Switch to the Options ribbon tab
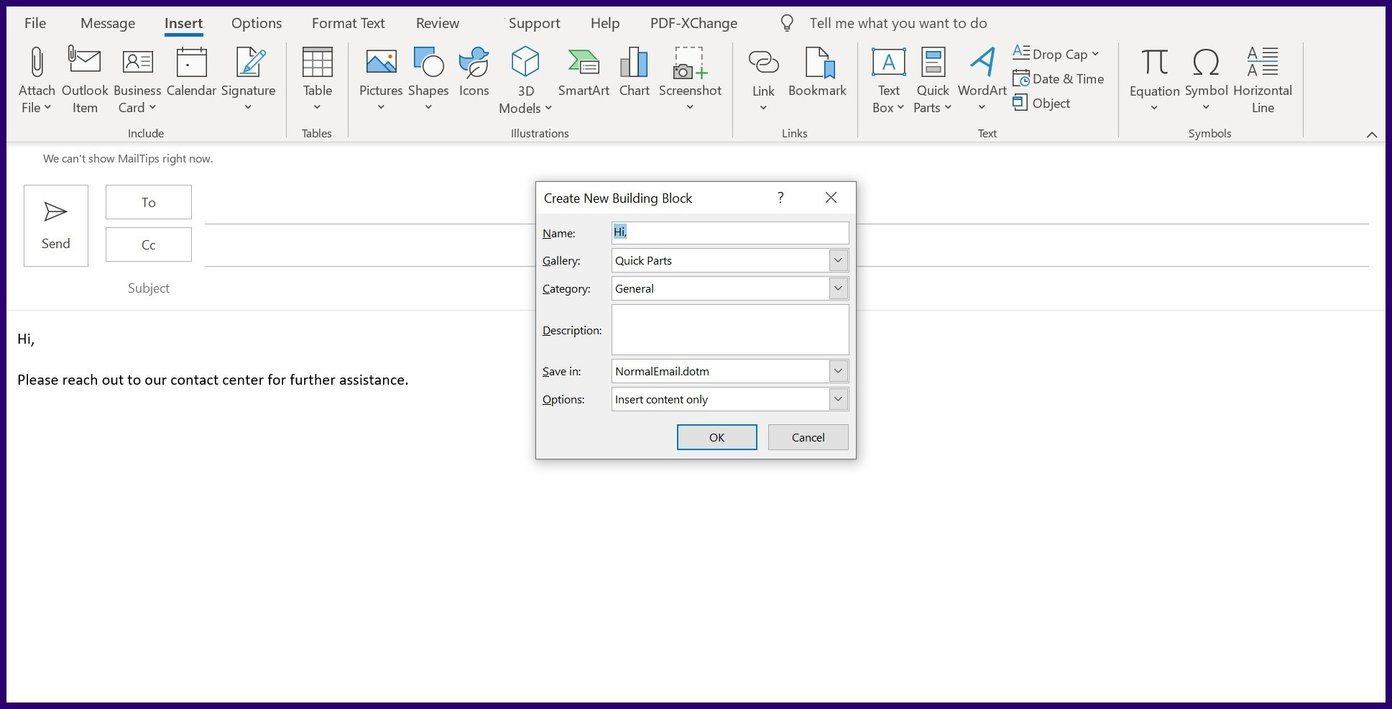This screenshot has height=709, width=1392. (256, 23)
